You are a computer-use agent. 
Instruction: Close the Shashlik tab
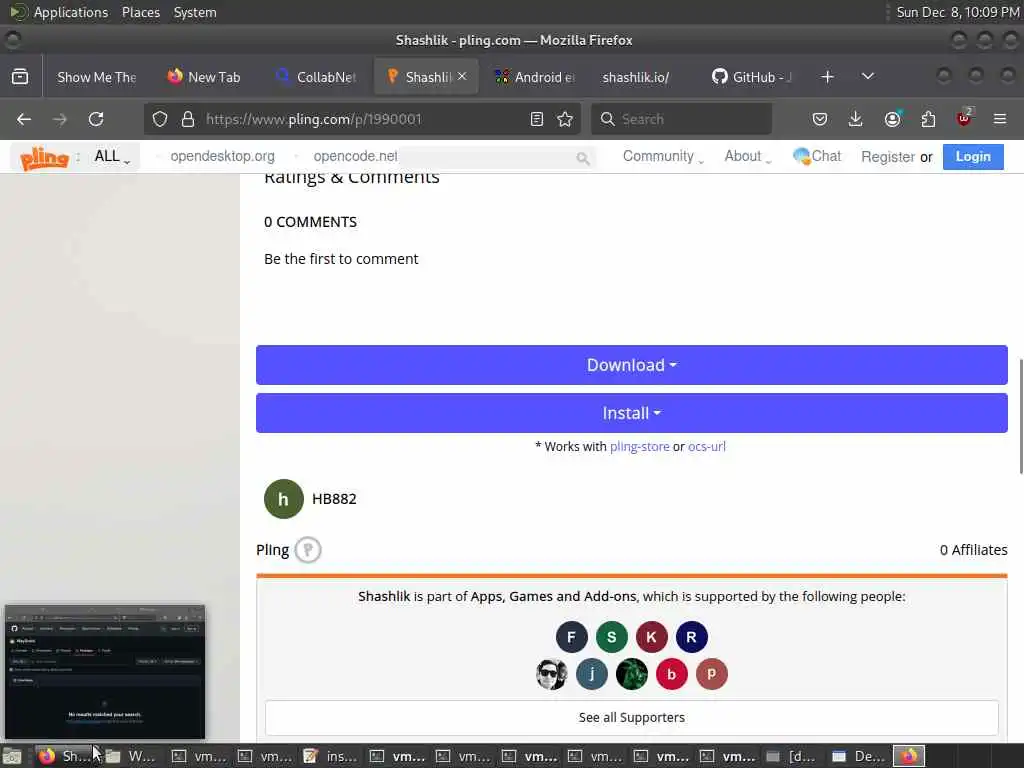(x=462, y=76)
